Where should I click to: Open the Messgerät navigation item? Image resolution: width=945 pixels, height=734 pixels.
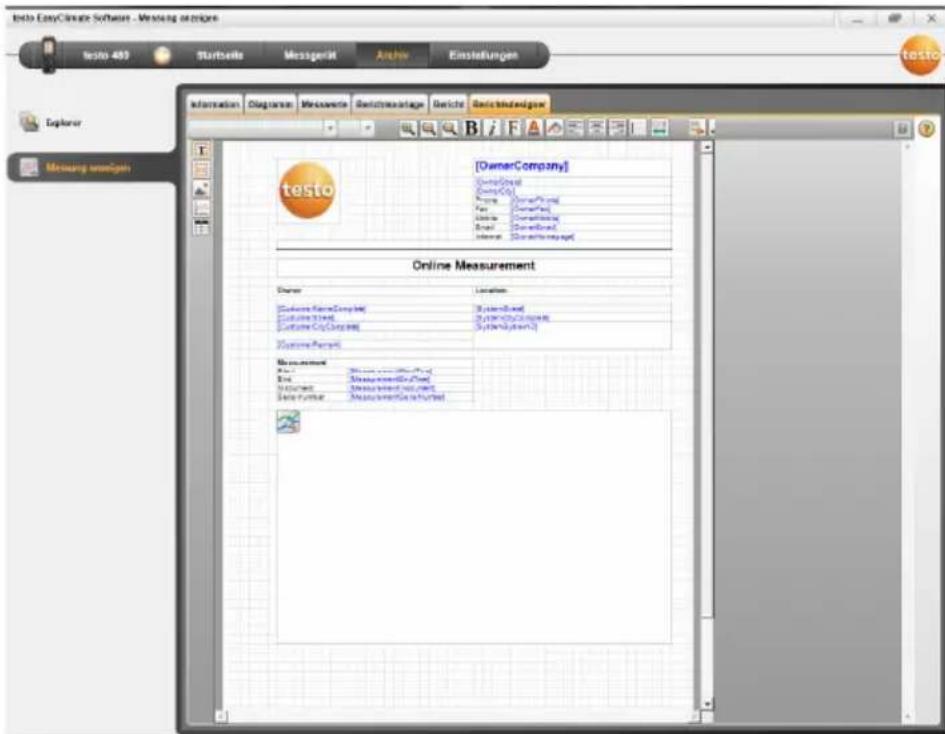[x=310, y=55]
